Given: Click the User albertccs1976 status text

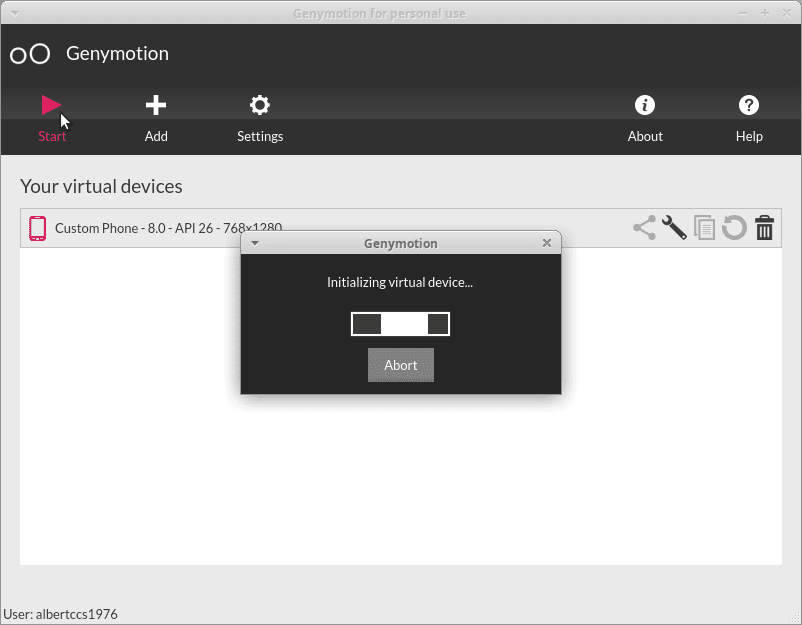Looking at the screenshot, I should 61,614.
